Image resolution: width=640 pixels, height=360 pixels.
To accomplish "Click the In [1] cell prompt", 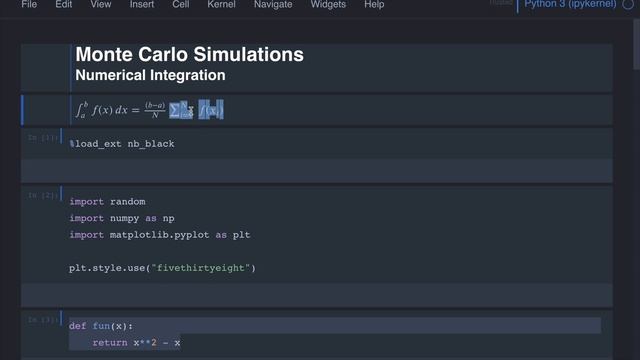I will pos(43,138).
